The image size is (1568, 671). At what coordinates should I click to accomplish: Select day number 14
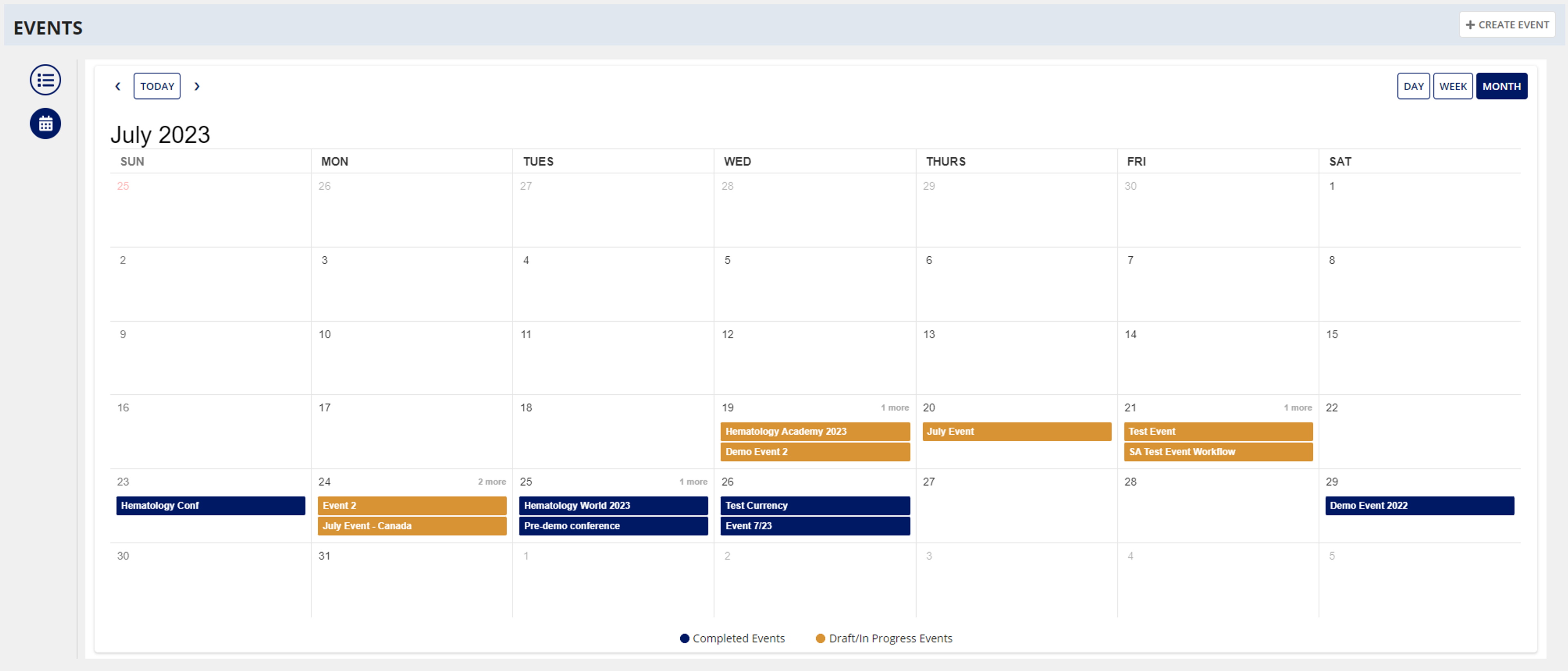(x=1130, y=335)
